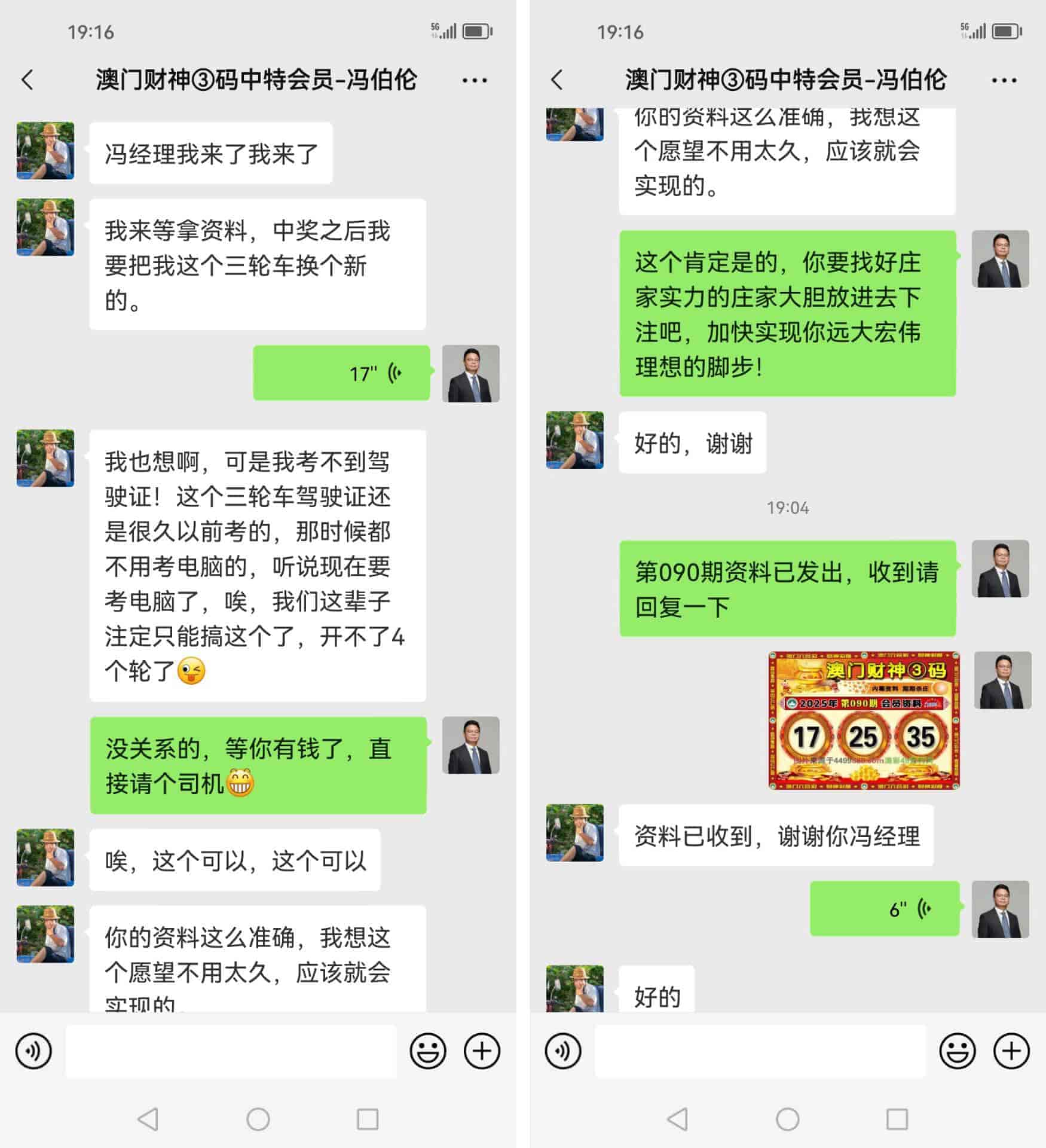The width and height of the screenshot is (1046, 1148).
Task: Tap back arrow in left chat header
Action: click(x=27, y=80)
